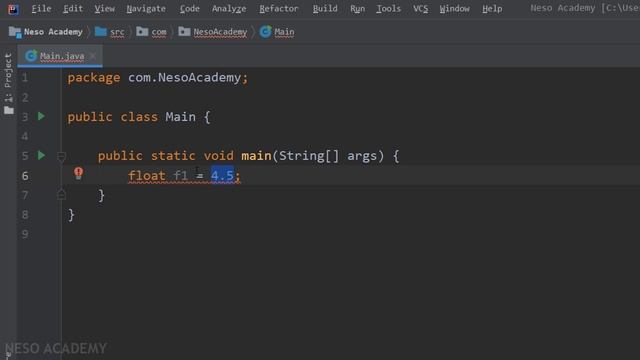Open the Tools menu
This screenshot has height=360, width=640.
click(388, 9)
